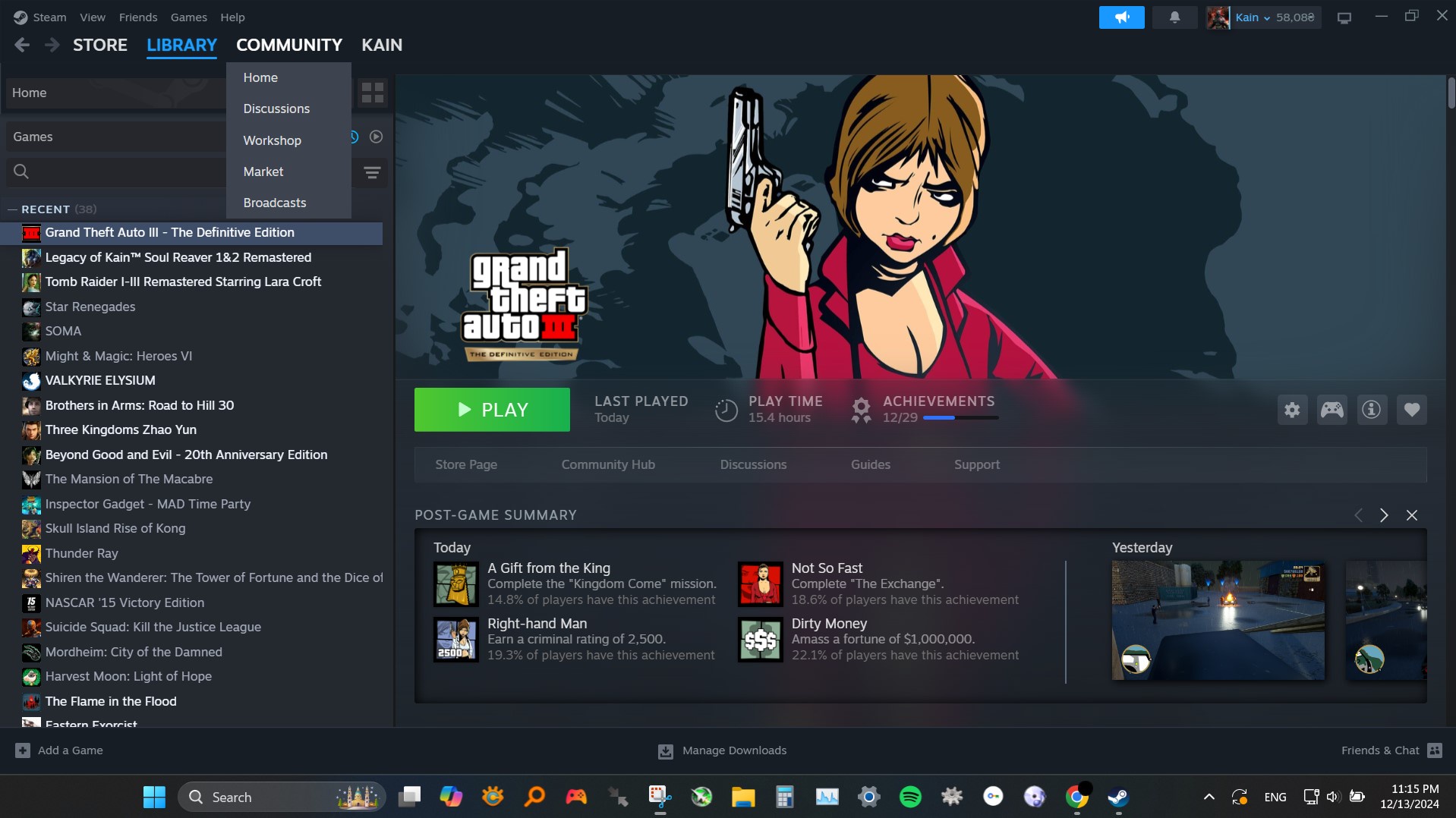The height and width of the screenshot is (818, 1456).
Task: Add GTA III to favorites heart
Action: (1412, 410)
